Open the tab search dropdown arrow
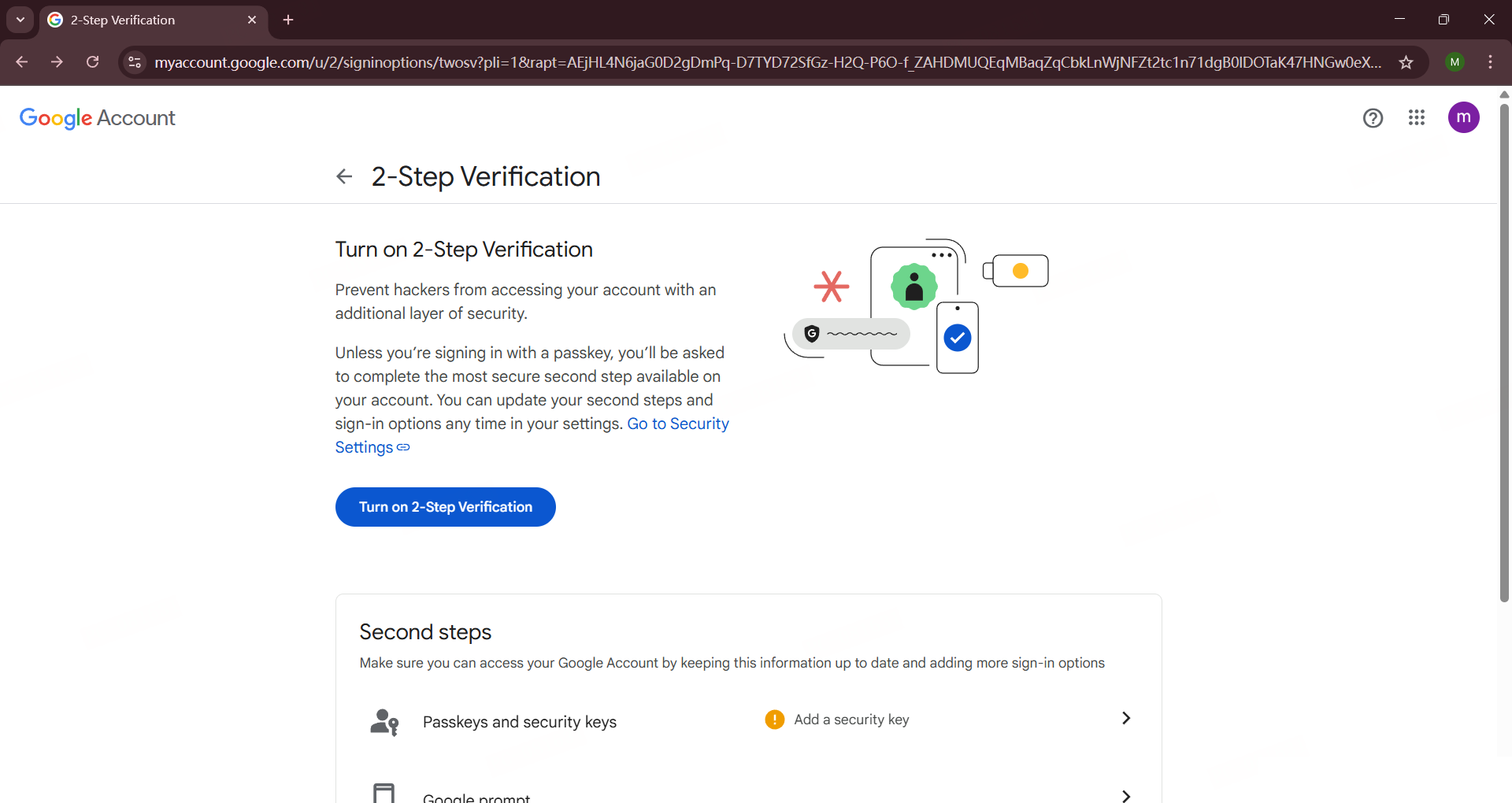 point(20,20)
